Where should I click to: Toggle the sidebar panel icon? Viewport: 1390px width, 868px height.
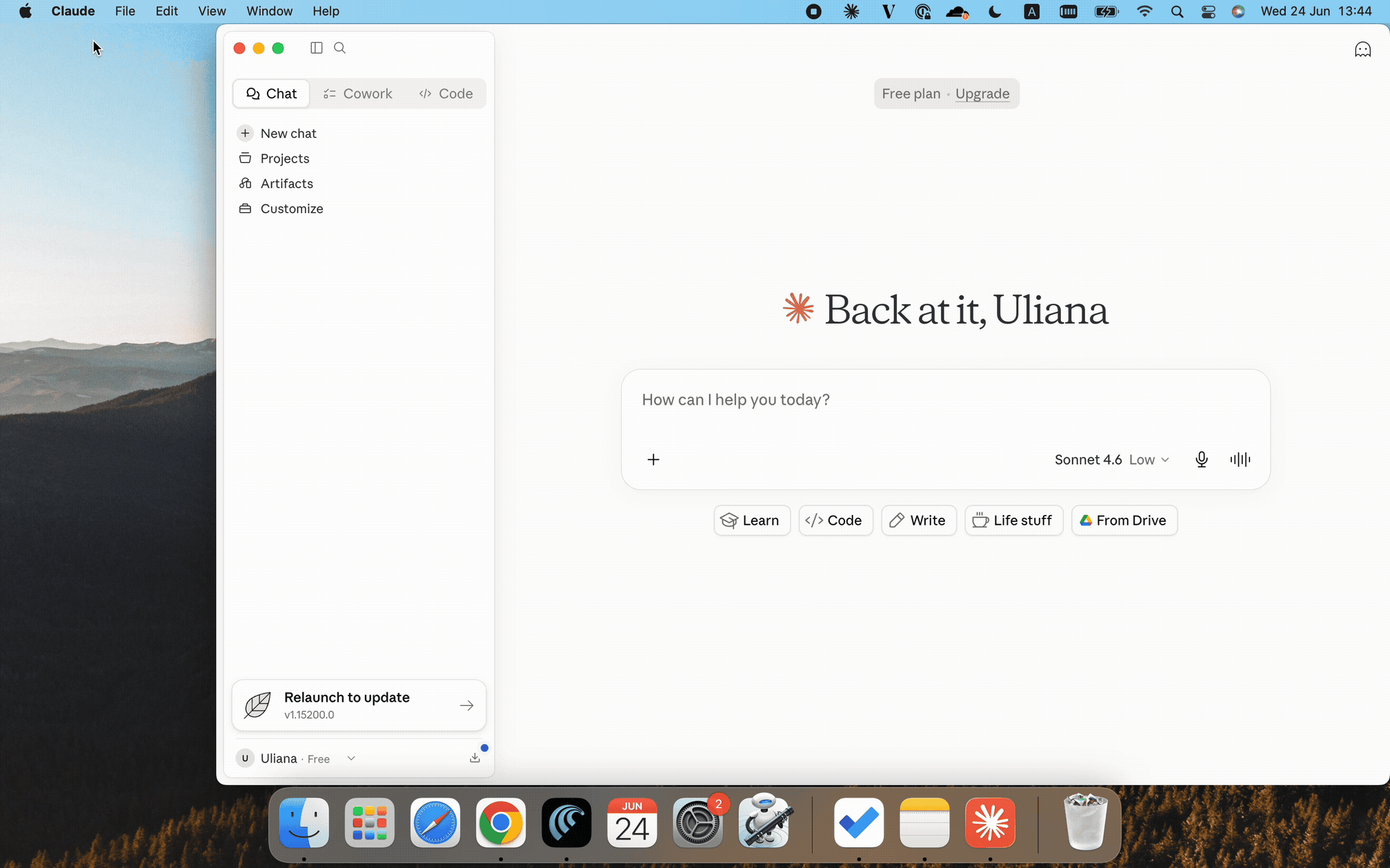(316, 48)
